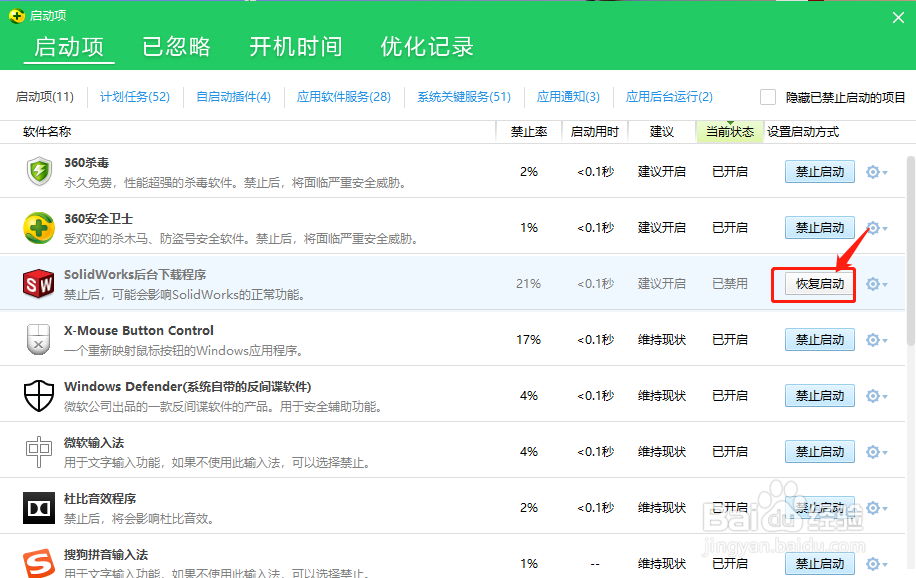The image size is (916, 578).
Task: Click the 微软输入法 icon
Action: (39, 452)
